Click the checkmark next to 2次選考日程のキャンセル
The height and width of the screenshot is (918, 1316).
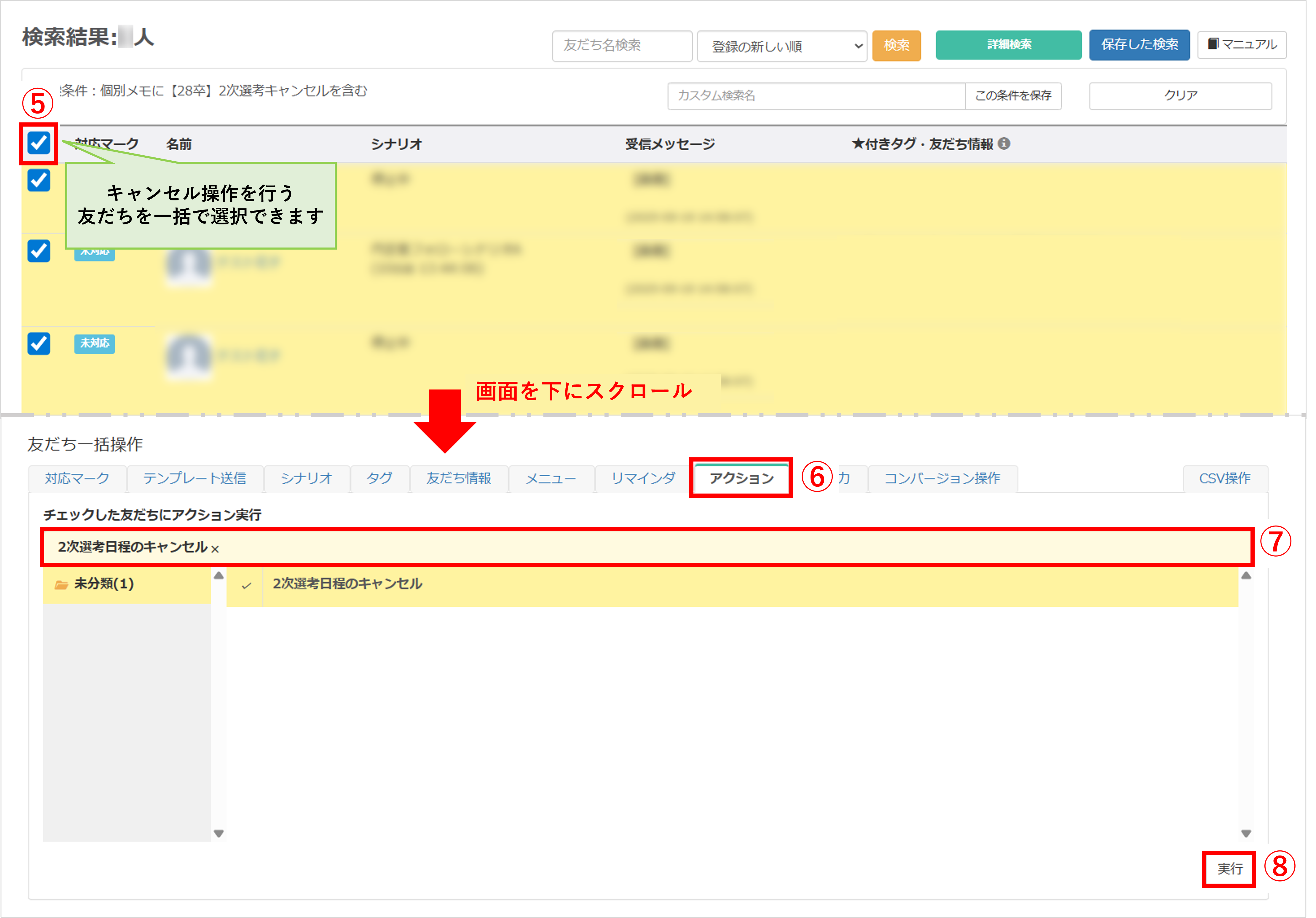[x=246, y=586]
